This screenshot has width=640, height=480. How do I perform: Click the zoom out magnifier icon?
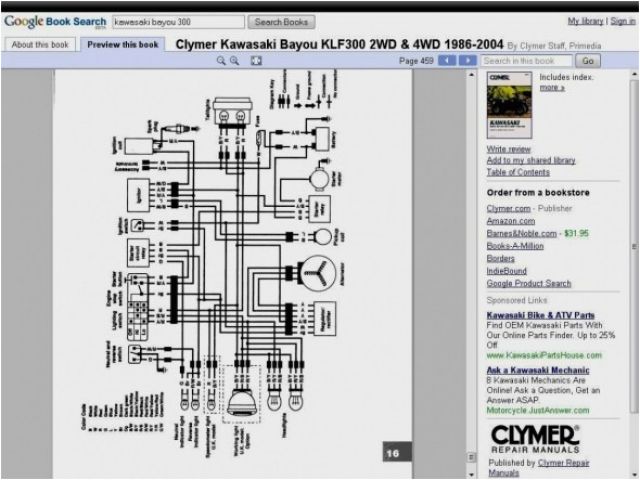pos(235,61)
